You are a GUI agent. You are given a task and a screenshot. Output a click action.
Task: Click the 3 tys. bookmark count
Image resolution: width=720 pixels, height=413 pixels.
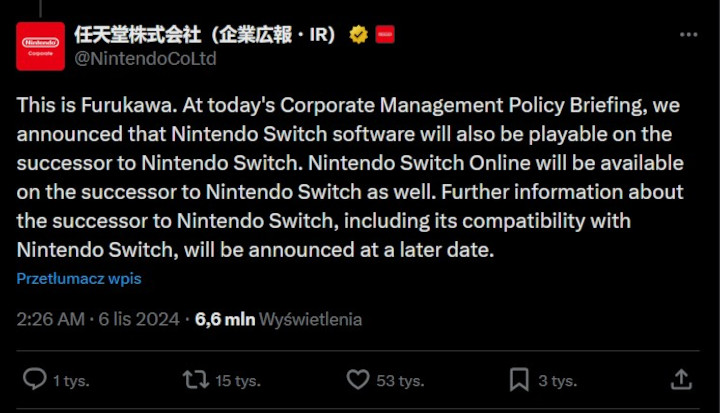coord(557,381)
